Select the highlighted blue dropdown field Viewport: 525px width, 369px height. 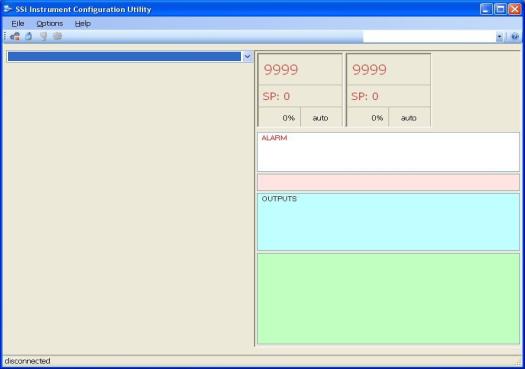[x=124, y=57]
